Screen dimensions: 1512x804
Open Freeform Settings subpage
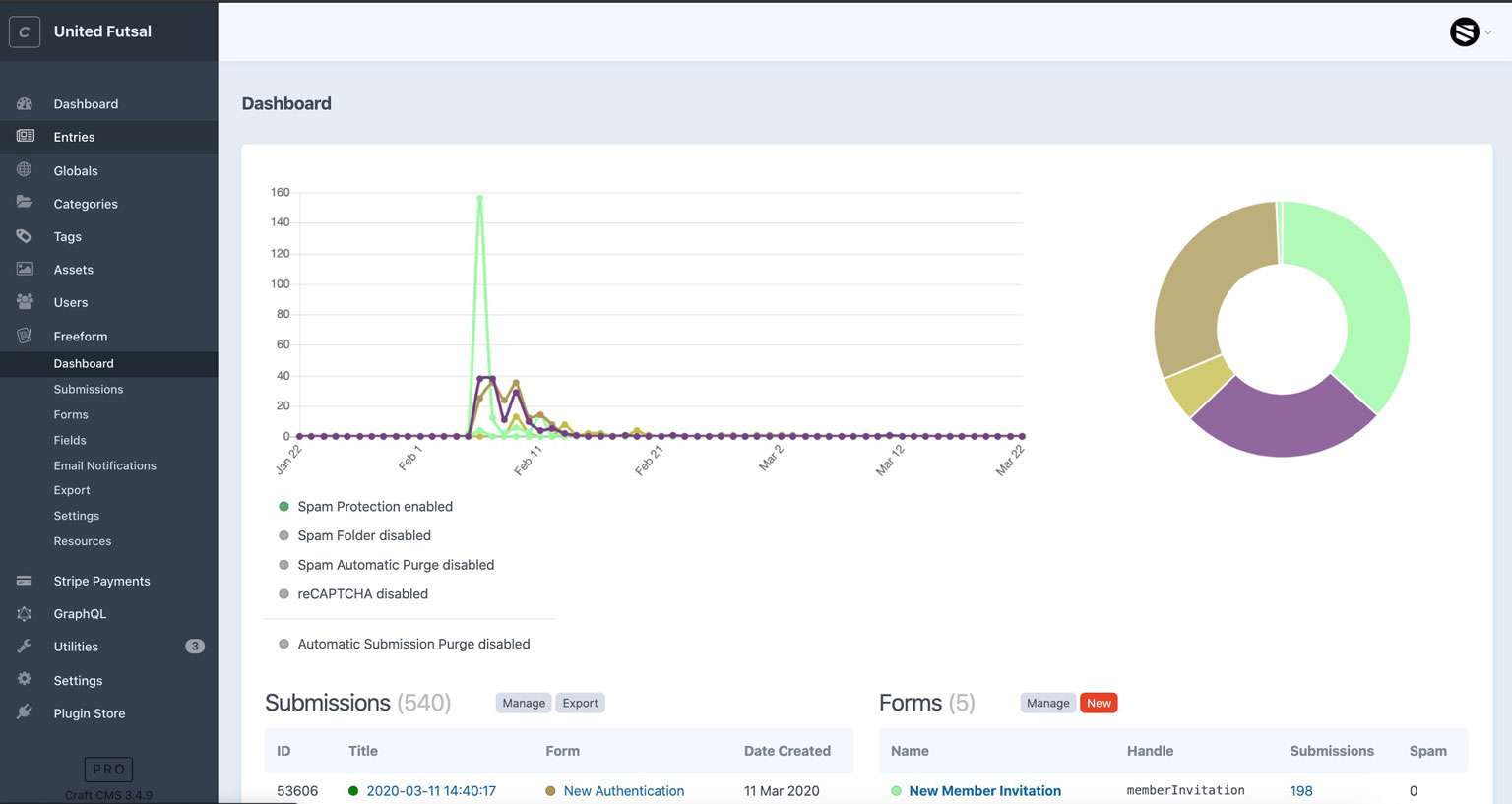pyautogui.click(x=77, y=516)
